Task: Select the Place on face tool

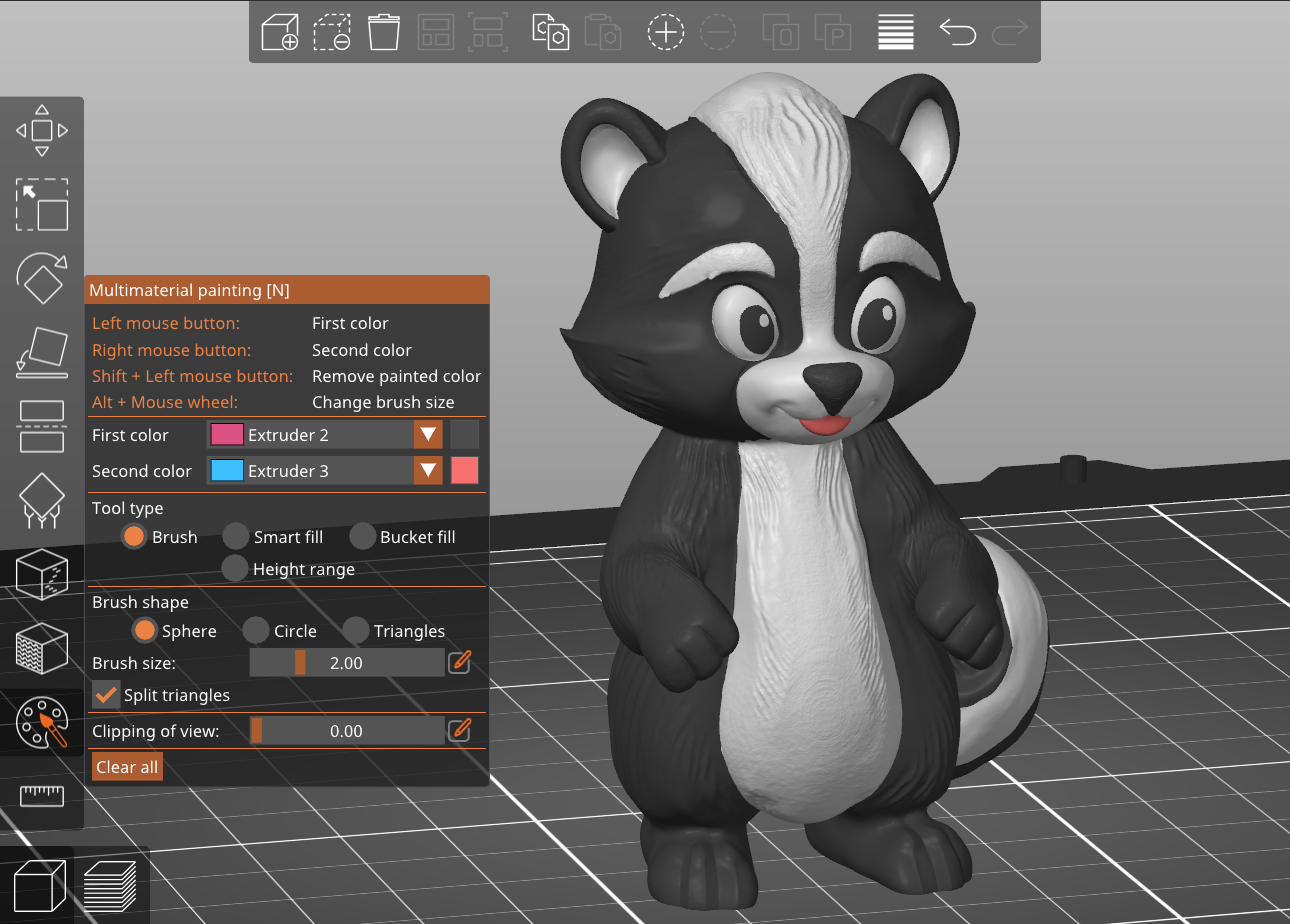Action: 42,352
